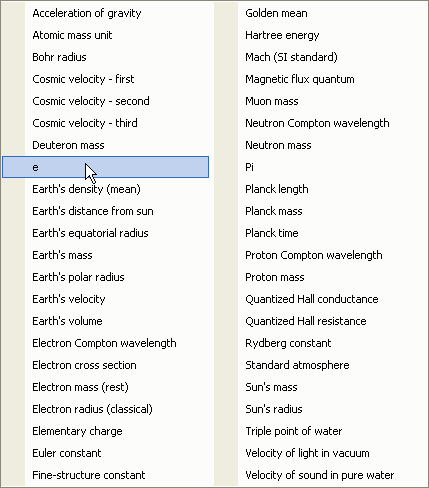Select Quantized Hall resistance

320,321
